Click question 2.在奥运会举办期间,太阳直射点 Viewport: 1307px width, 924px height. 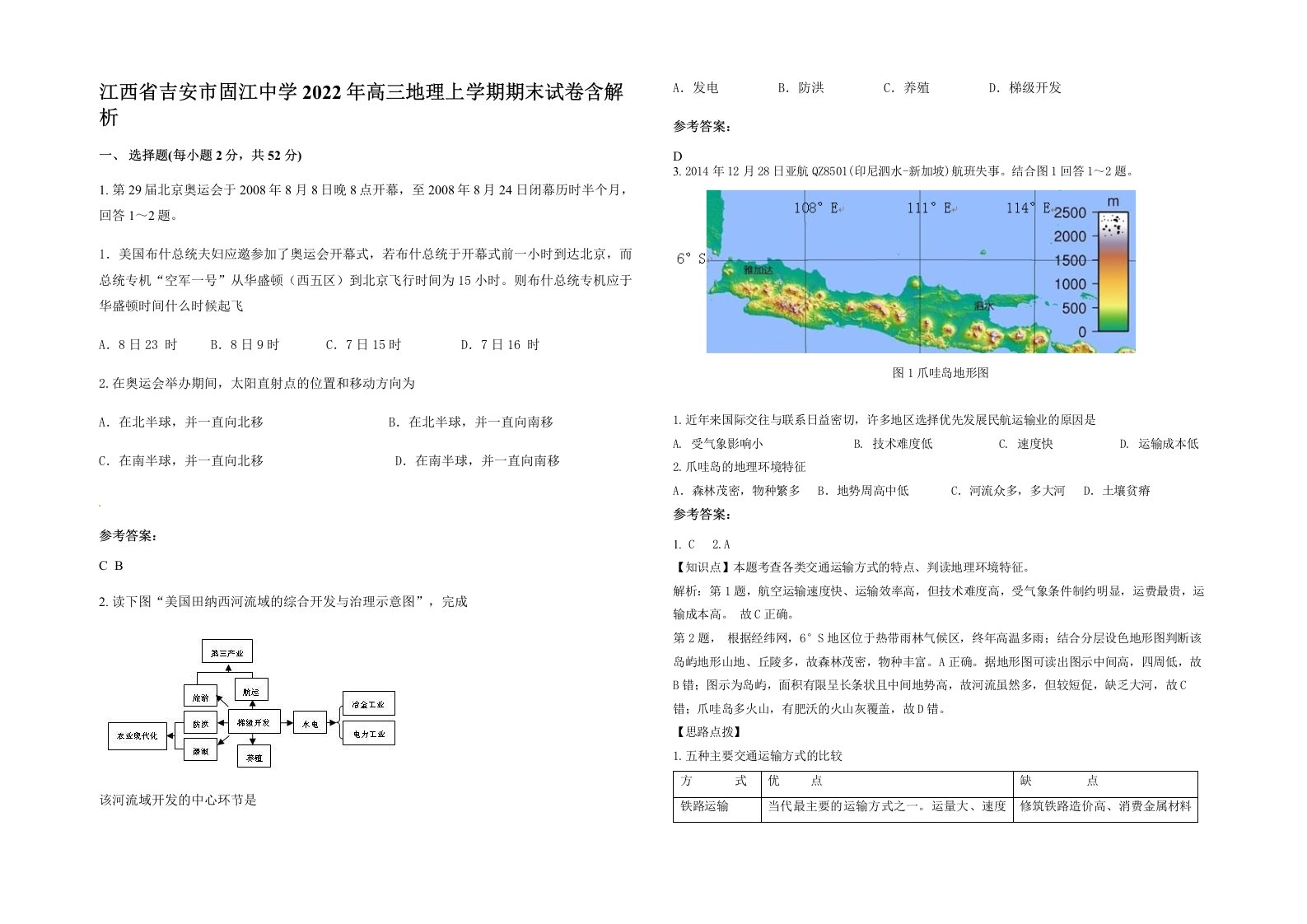pos(257,384)
